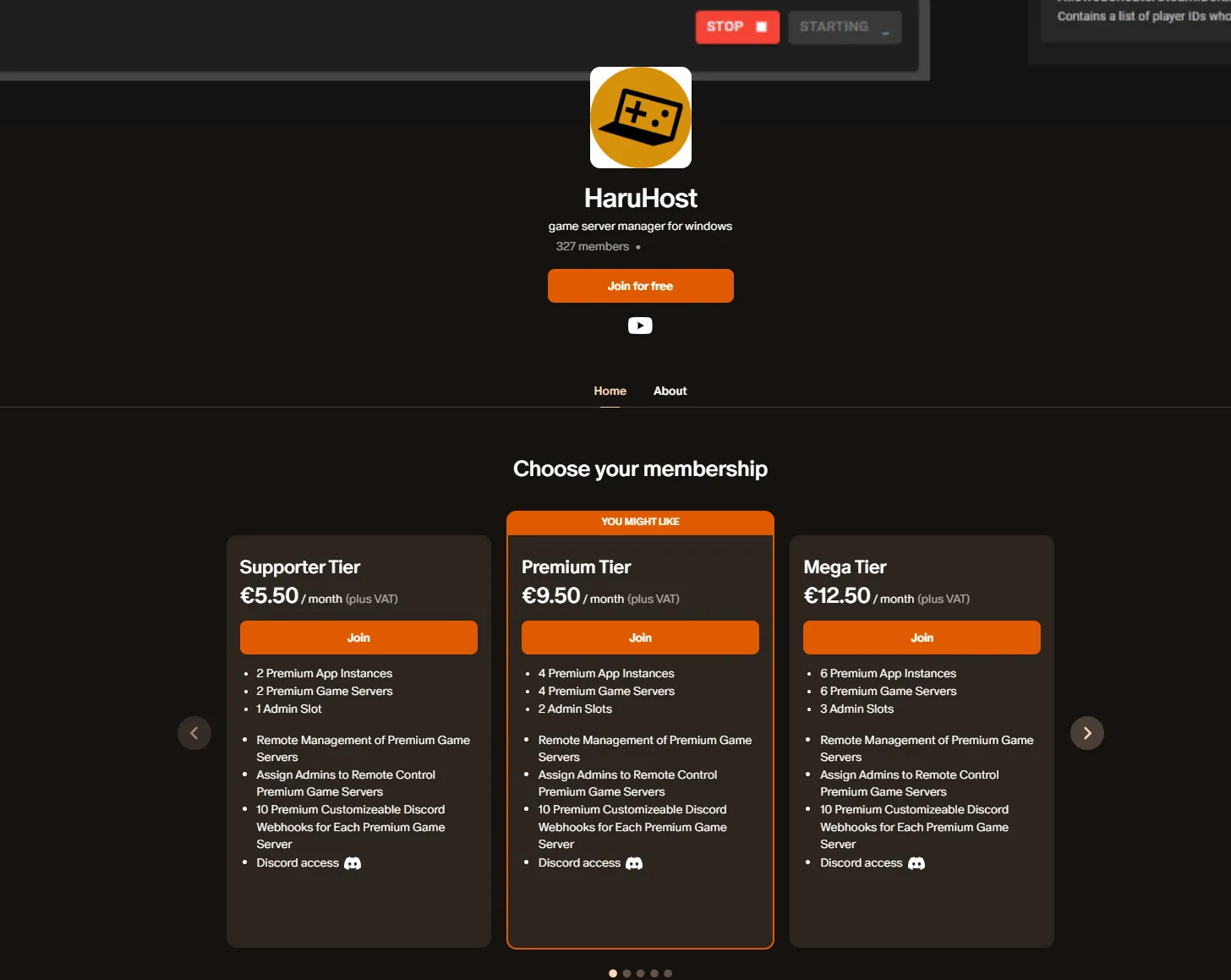This screenshot has width=1231, height=980.
Task: Click 'Remote Management' item in Supporter Tier
Action: coord(363,748)
